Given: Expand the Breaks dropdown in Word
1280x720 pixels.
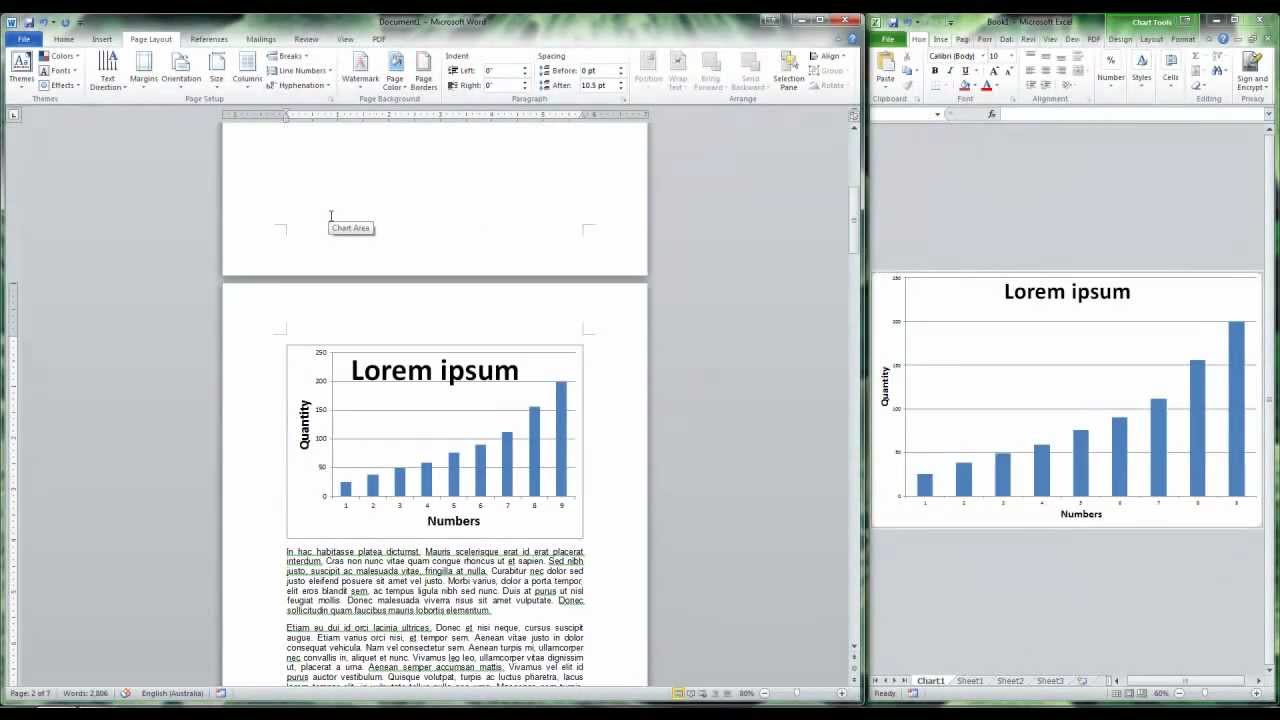Looking at the screenshot, I should [x=288, y=56].
